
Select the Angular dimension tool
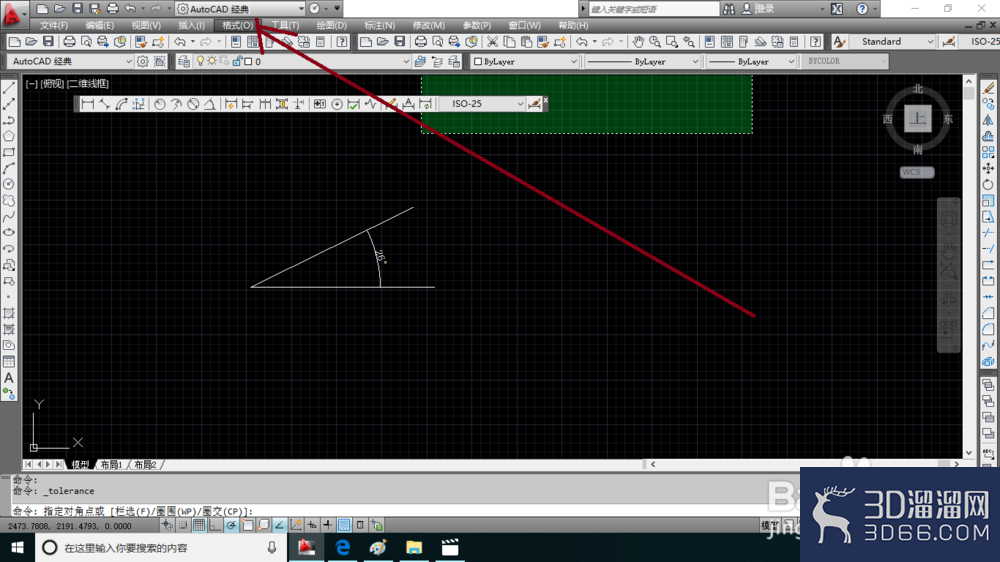click(209, 104)
